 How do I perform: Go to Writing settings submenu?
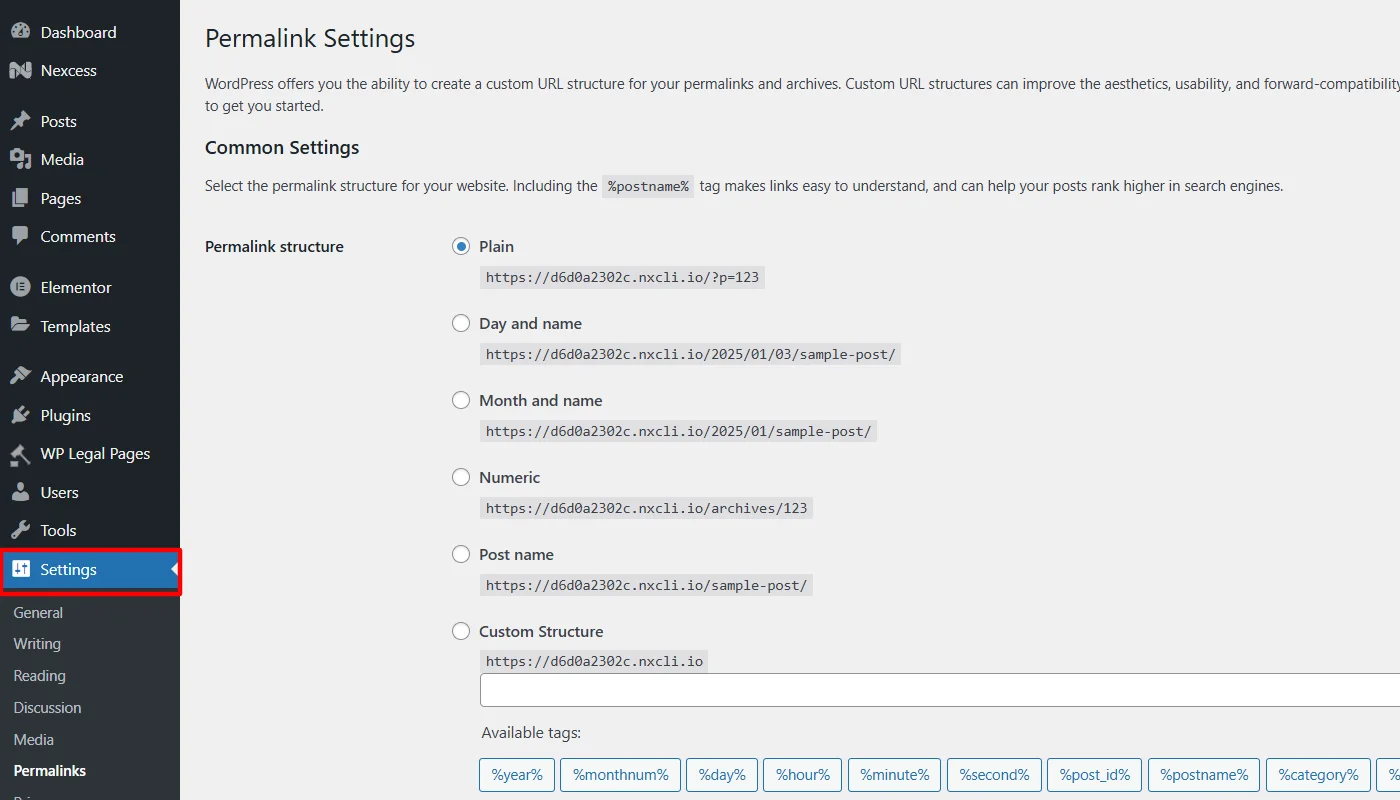(x=37, y=644)
